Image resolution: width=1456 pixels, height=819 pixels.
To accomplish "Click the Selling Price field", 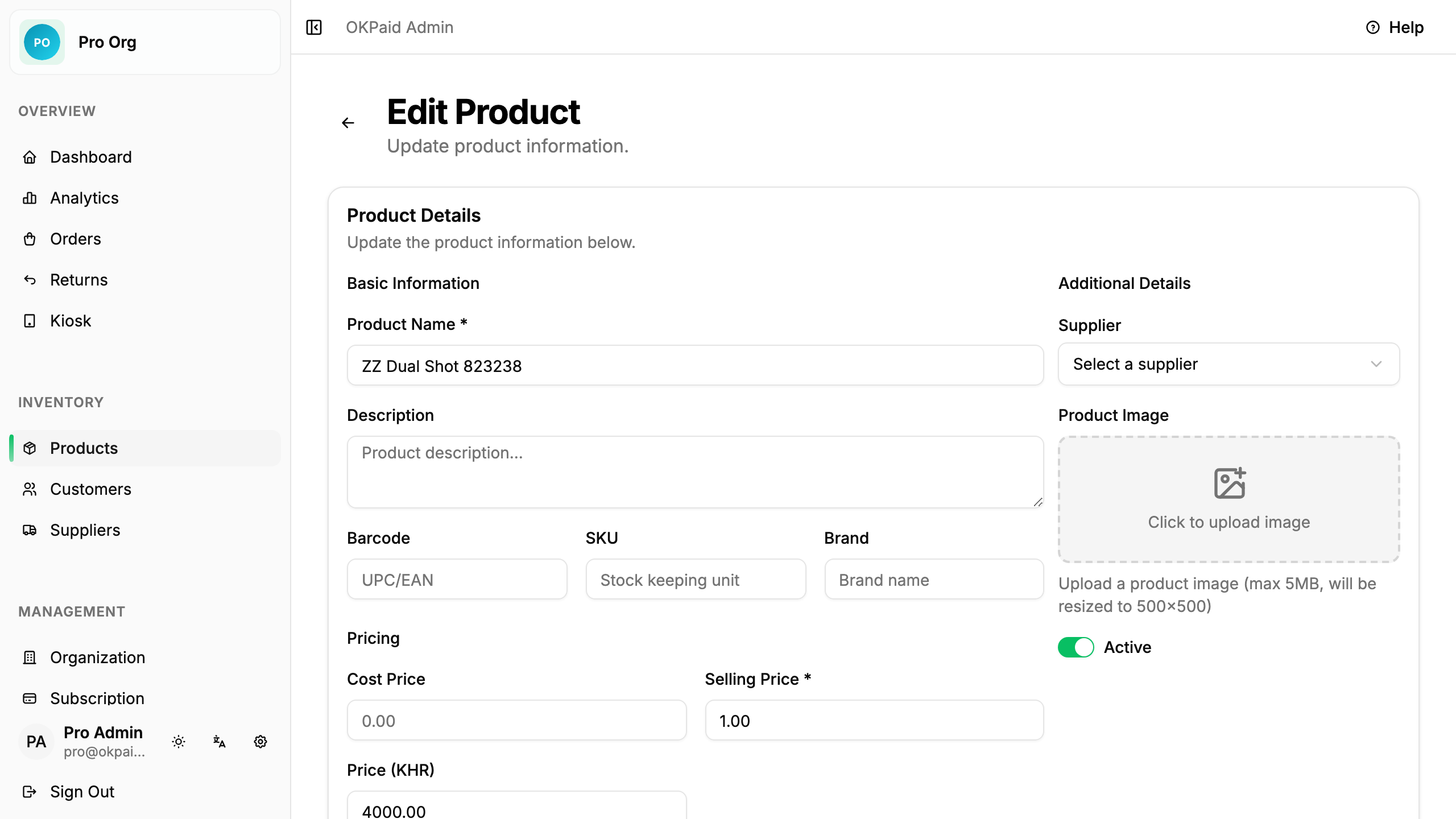I will point(874,721).
